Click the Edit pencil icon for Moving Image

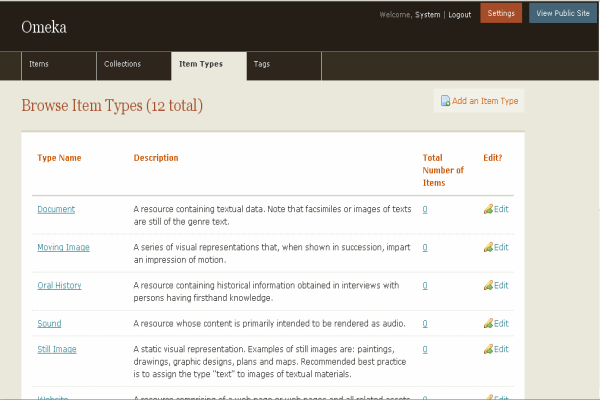(488, 247)
